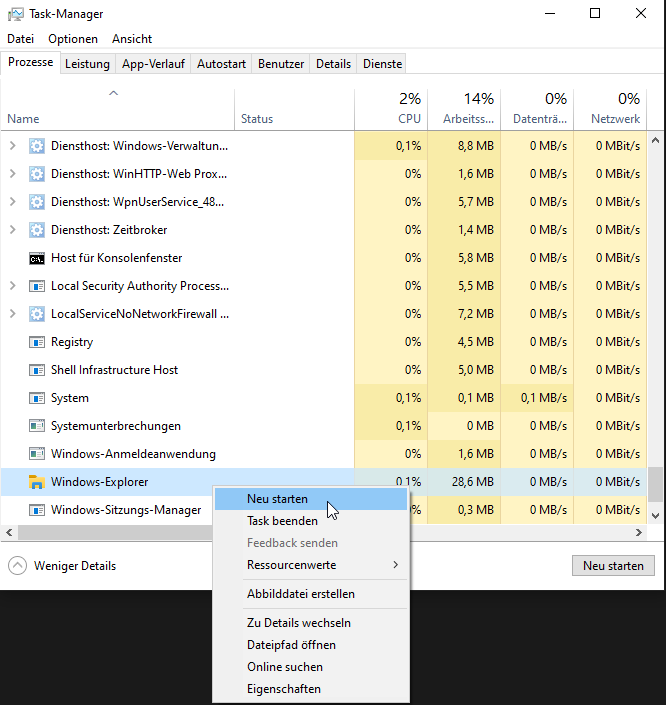Click gear icon of Diensthost: Zeitbroker row

coord(37,230)
